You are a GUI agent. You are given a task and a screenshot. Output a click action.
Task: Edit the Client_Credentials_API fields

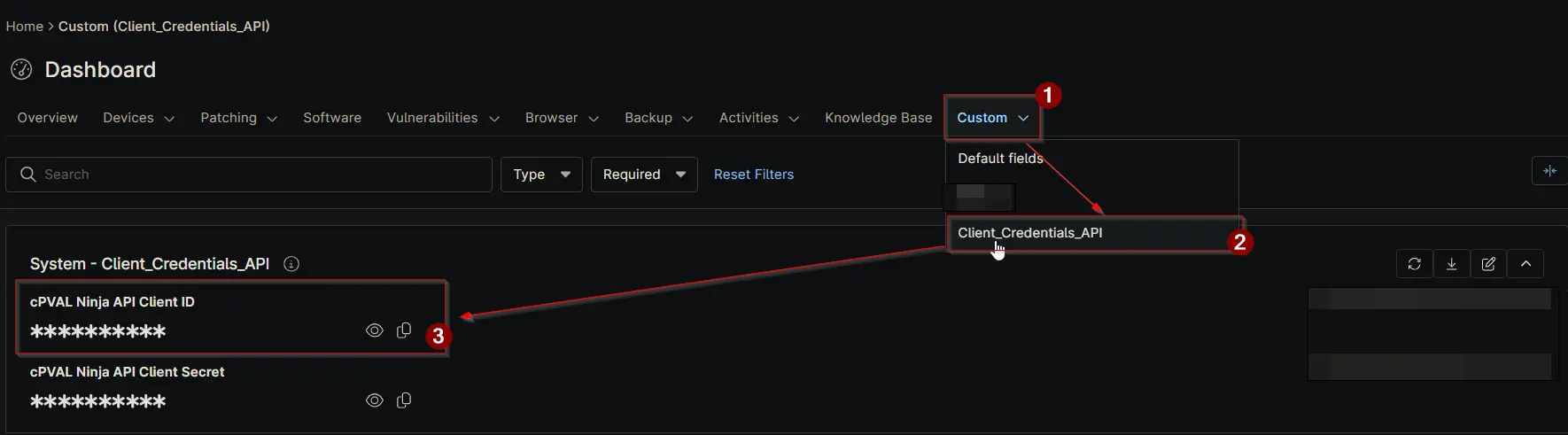click(x=1489, y=264)
